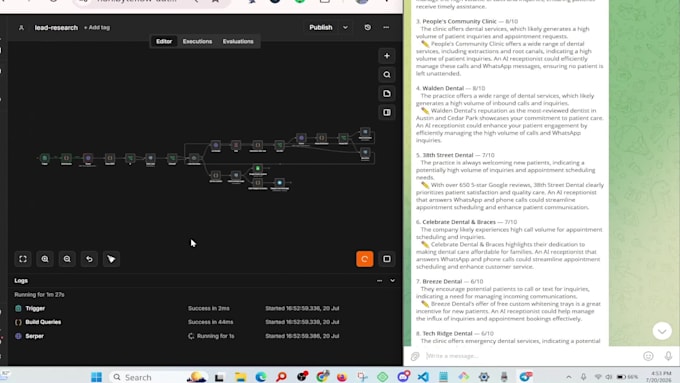Image resolution: width=680 pixels, height=383 pixels.
Task: Toggle the side panel icon on the canvas
Action: [x=387, y=112]
